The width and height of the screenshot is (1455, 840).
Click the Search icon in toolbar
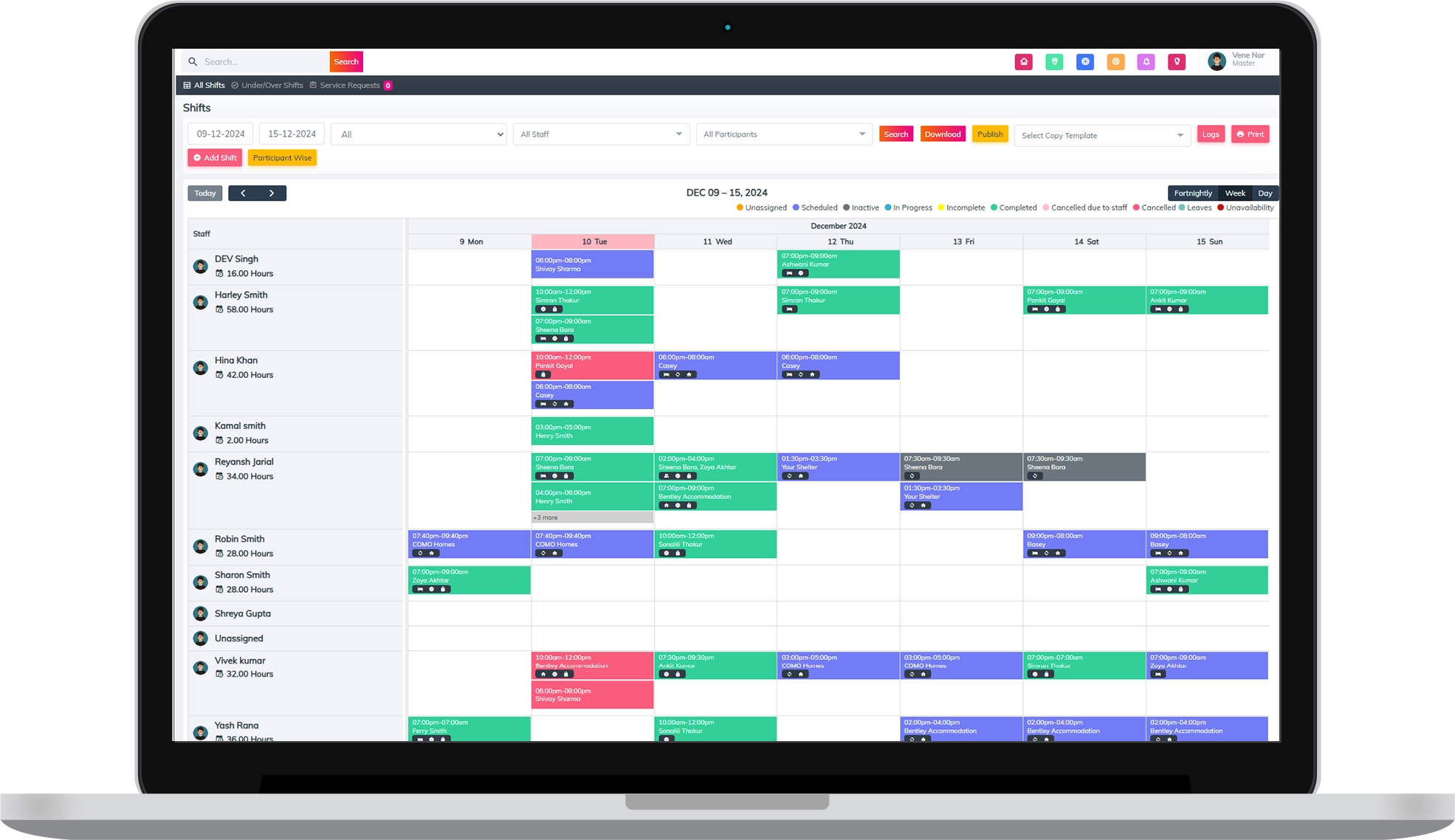(192, 61)
